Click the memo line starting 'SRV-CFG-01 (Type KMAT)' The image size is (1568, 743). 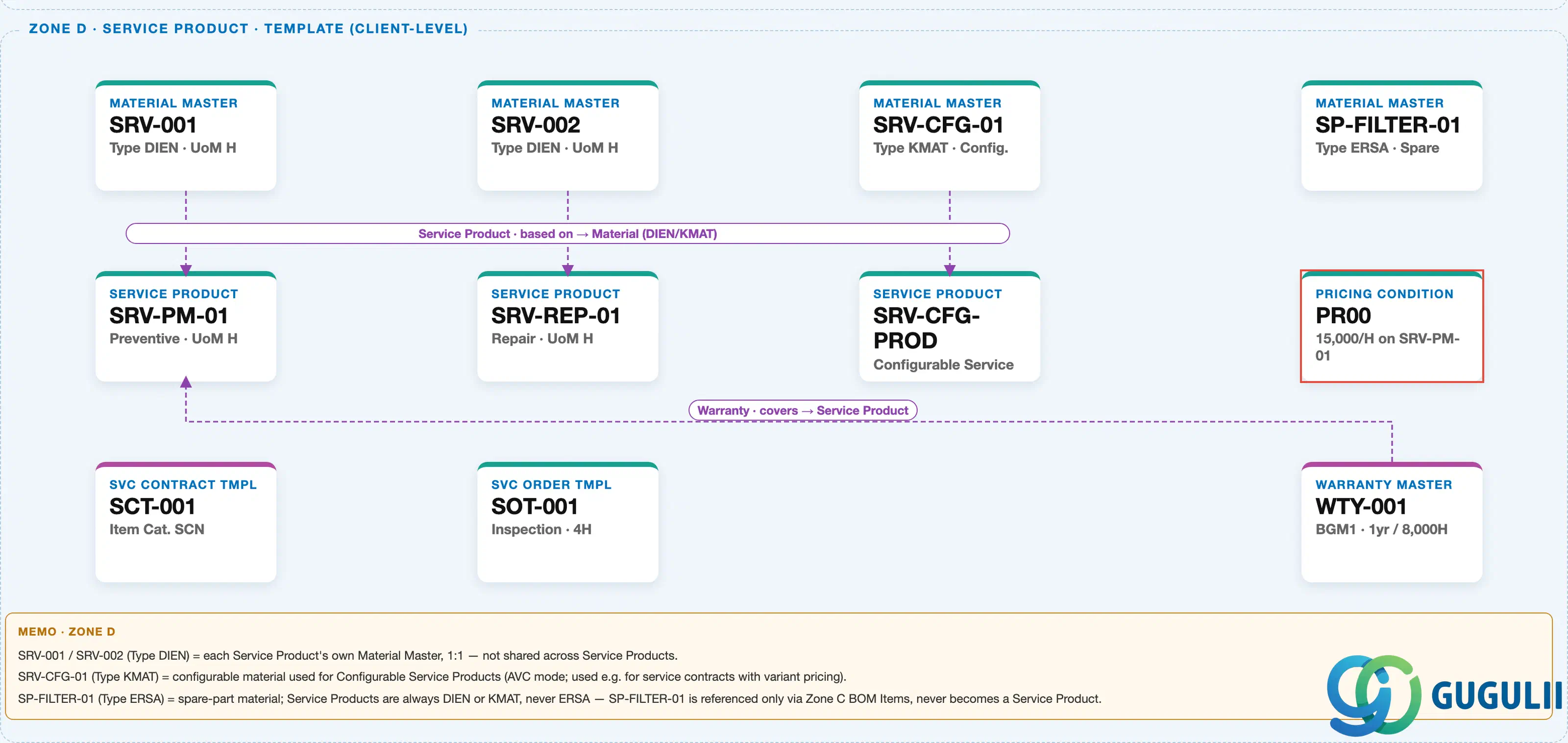pyautogui.click(x=432, y=677)
